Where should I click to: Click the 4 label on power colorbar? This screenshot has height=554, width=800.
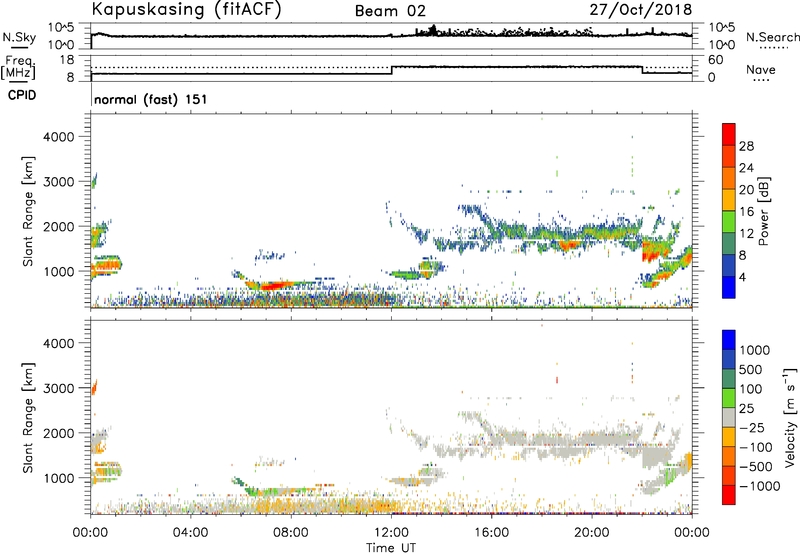click(743, 278)
